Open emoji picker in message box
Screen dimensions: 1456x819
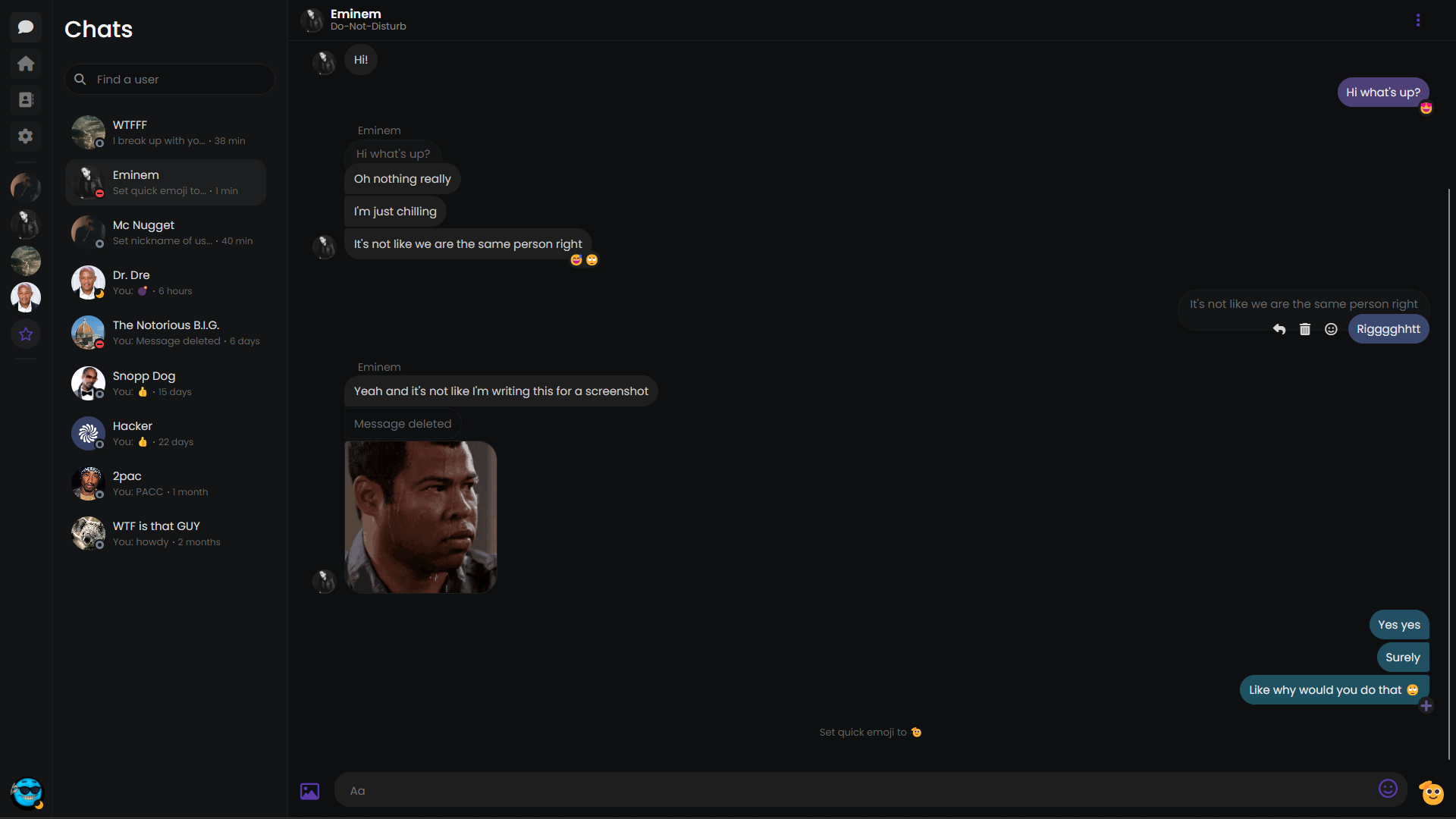(x=1388, y=789)
